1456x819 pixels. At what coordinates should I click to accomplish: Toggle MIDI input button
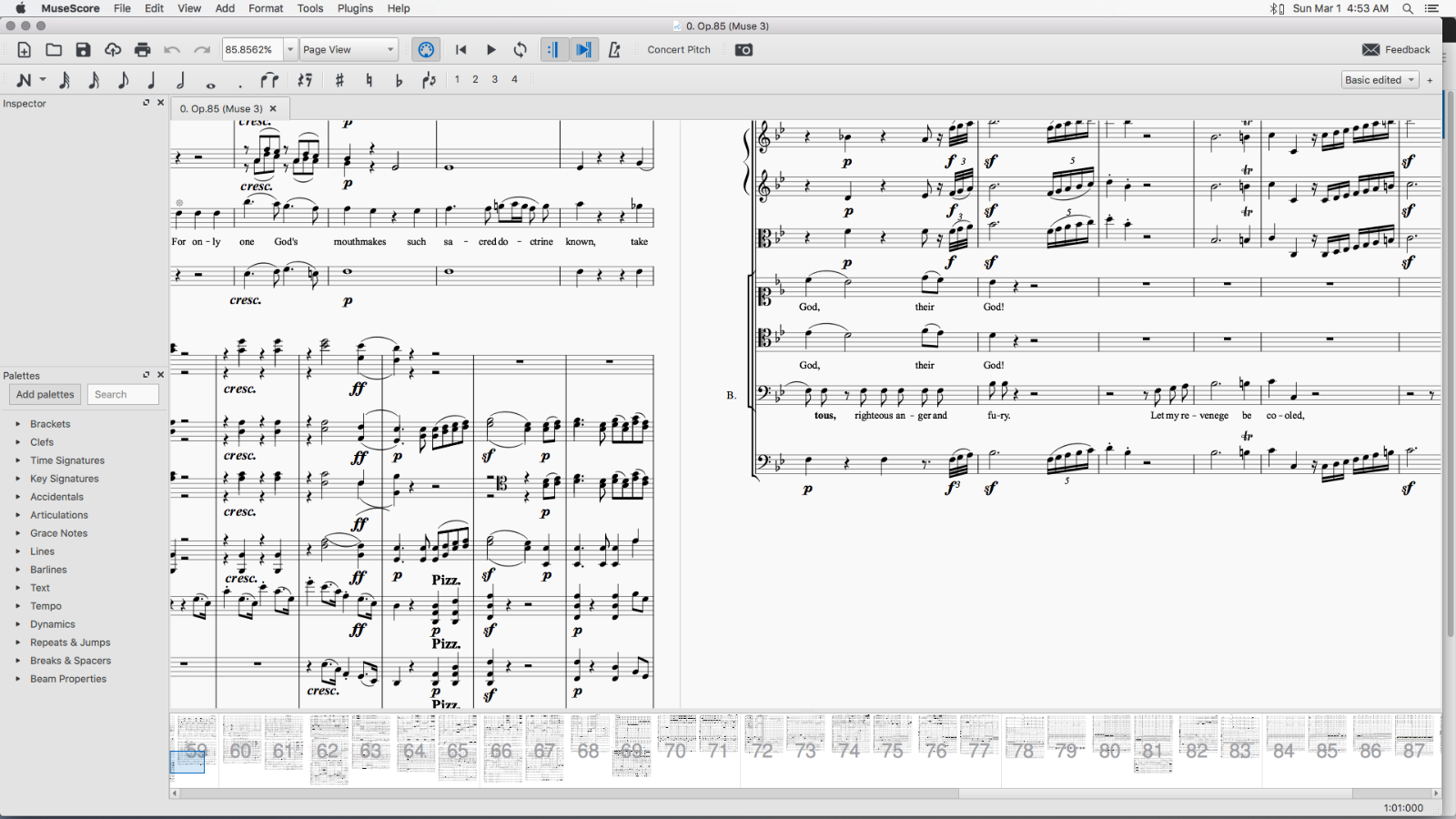point(426,50)
